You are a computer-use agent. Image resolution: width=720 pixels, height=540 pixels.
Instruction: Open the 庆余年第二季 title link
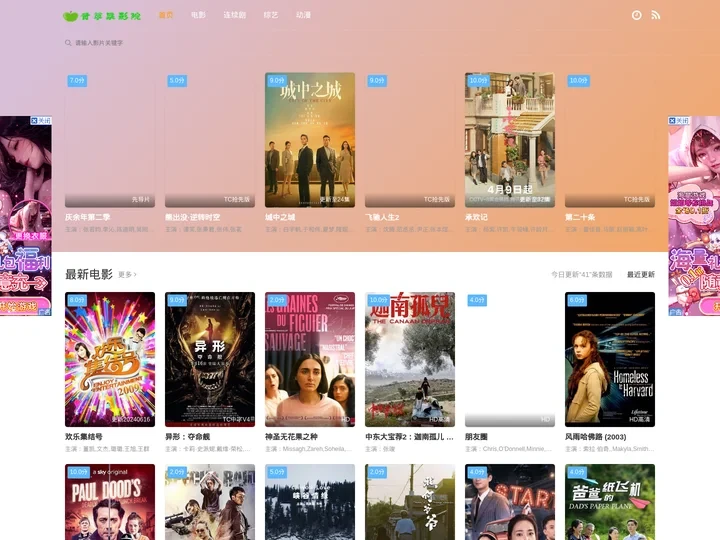[x=87, y=217]
